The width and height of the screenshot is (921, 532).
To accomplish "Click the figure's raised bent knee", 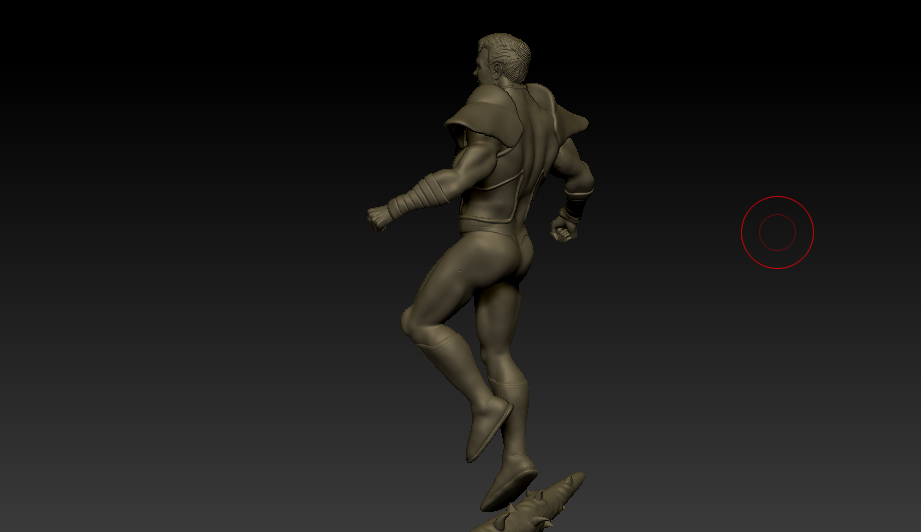I will tap(417, 323).
